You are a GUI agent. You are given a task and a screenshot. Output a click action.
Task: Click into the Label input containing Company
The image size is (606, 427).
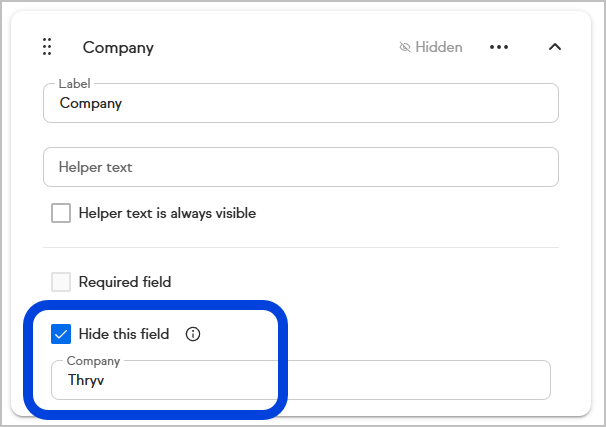point(300,103)
